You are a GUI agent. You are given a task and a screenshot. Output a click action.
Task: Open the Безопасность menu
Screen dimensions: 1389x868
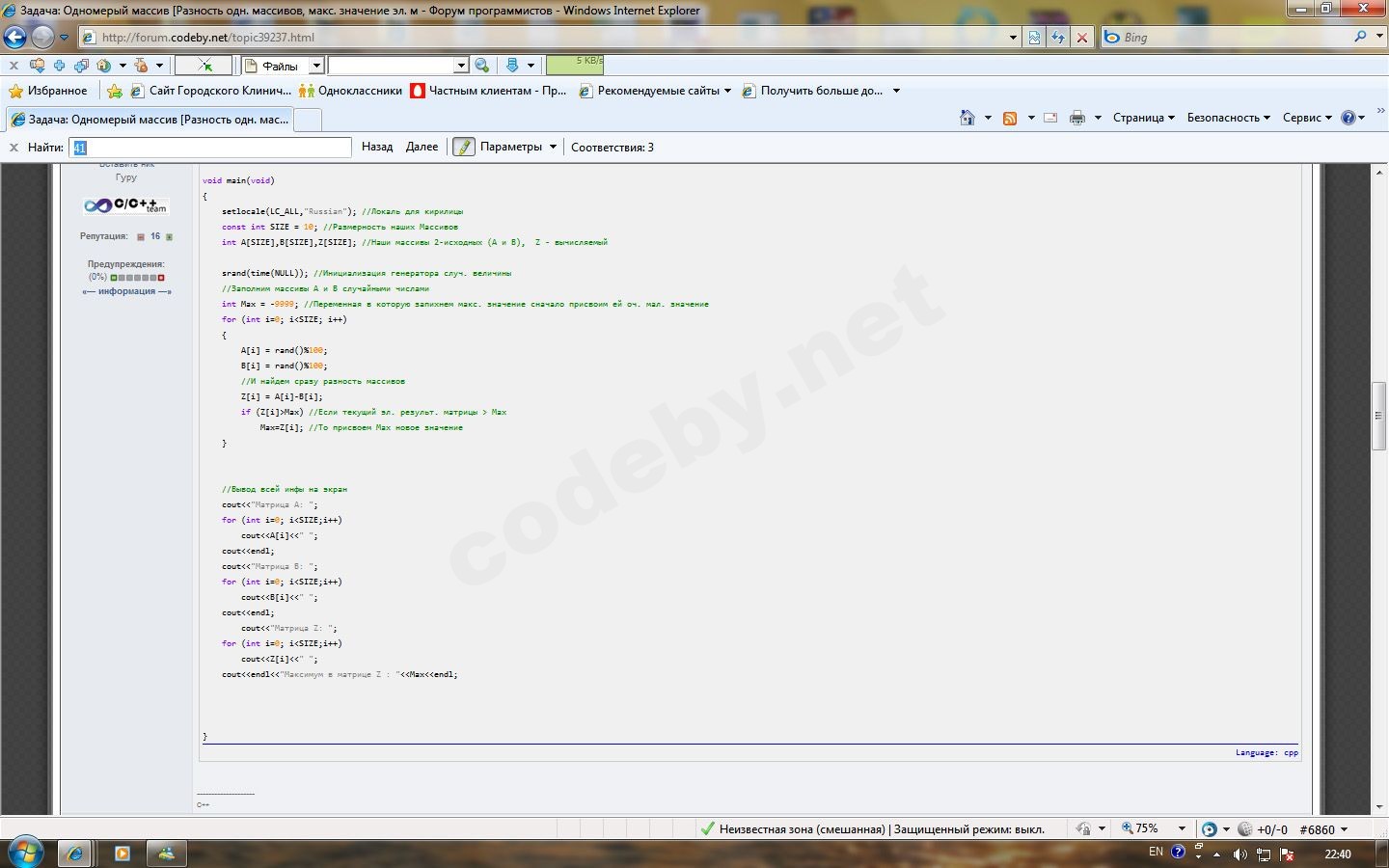1227,118
